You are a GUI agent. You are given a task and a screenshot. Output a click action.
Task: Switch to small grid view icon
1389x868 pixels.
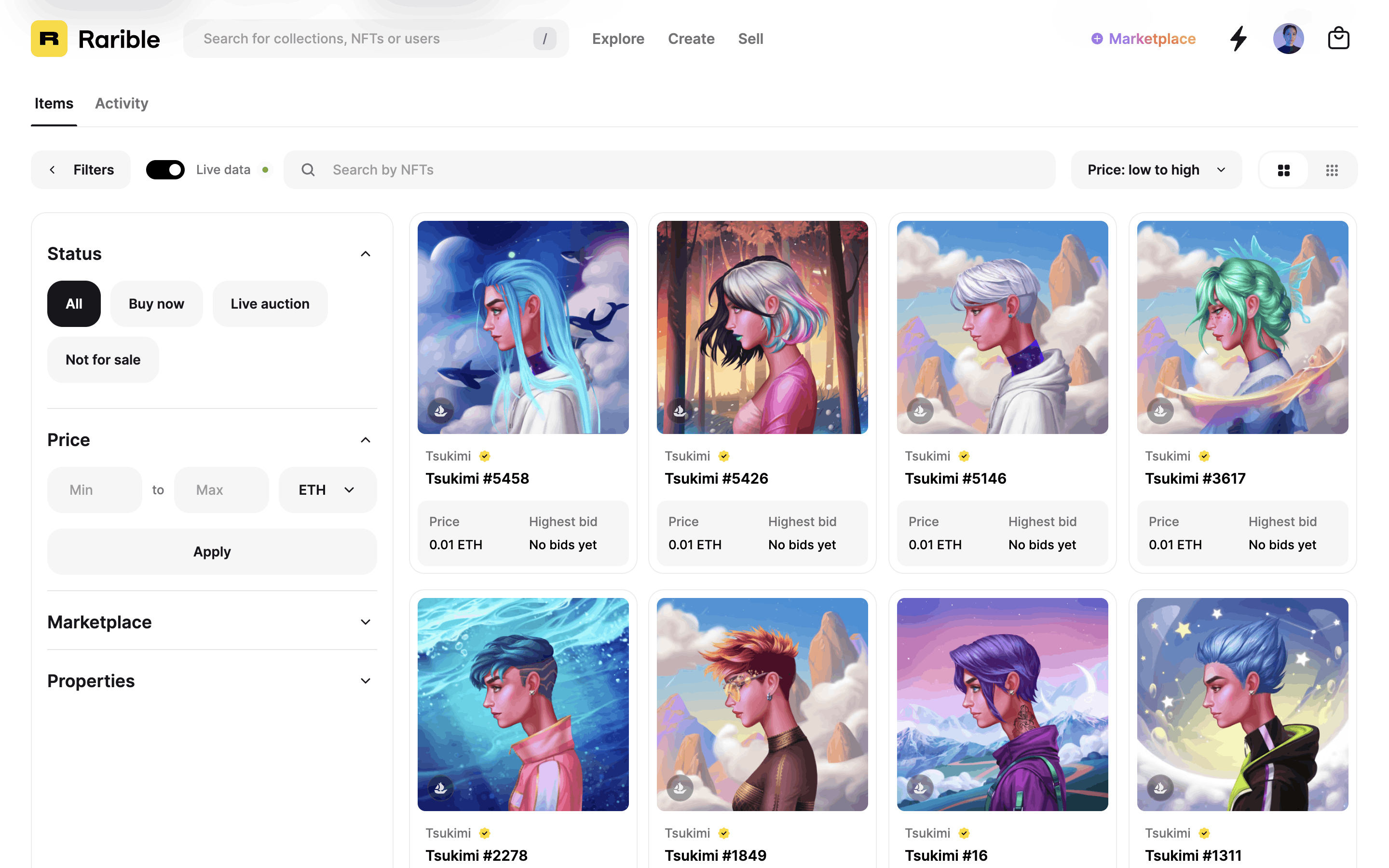(1332, 170)
